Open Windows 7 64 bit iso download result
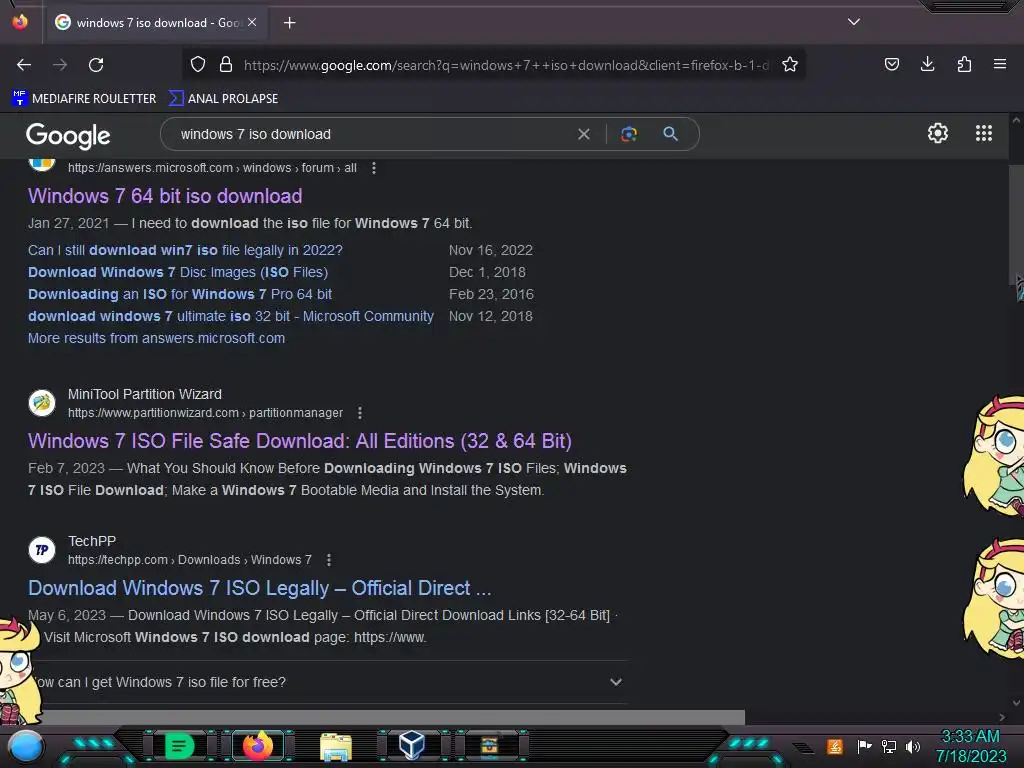The width and height of the screenshot is (1024, 768). [x=165, y=196]
